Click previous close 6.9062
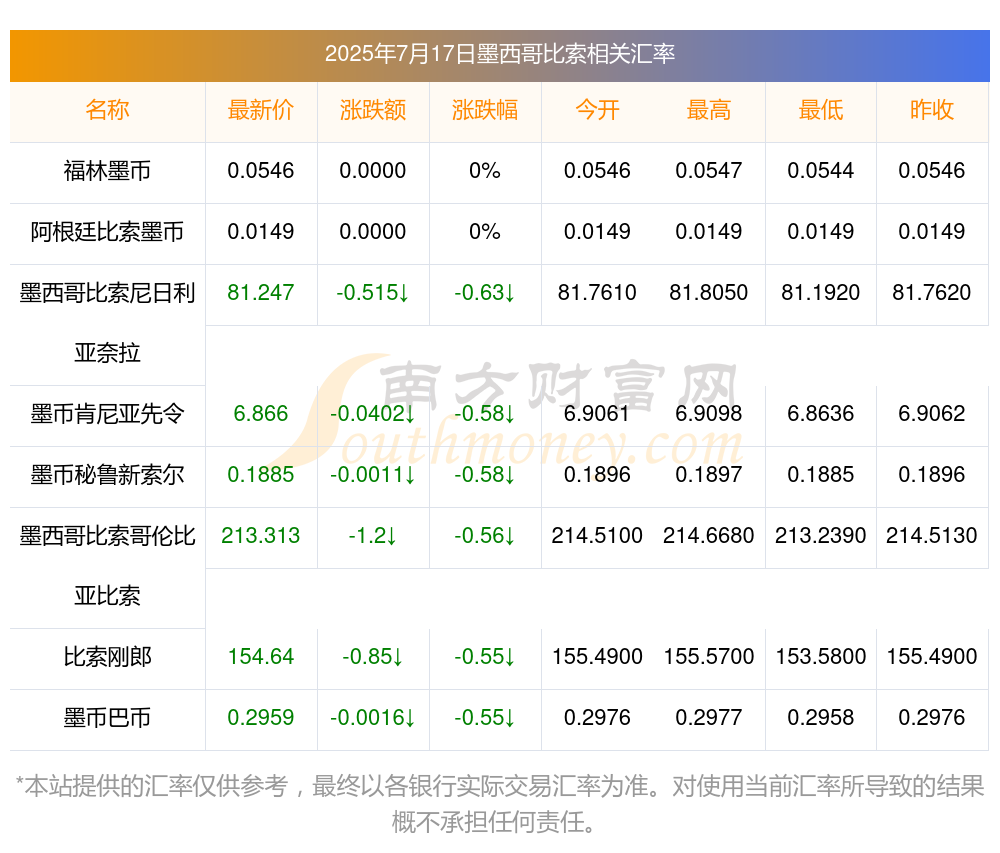 click(931, 414)
